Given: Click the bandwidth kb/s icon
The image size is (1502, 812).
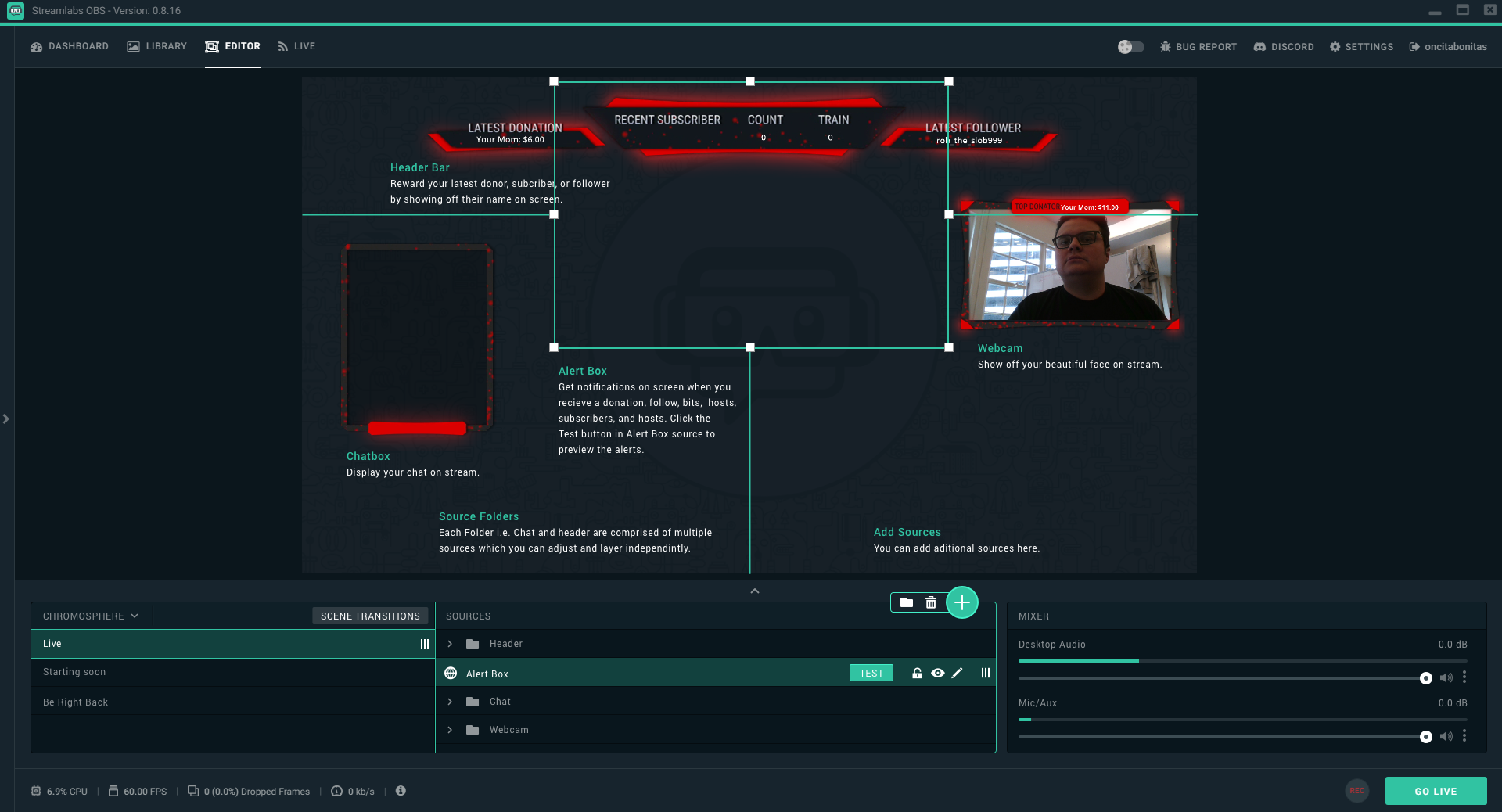Looking at the screenshot, I should point(336,791).
